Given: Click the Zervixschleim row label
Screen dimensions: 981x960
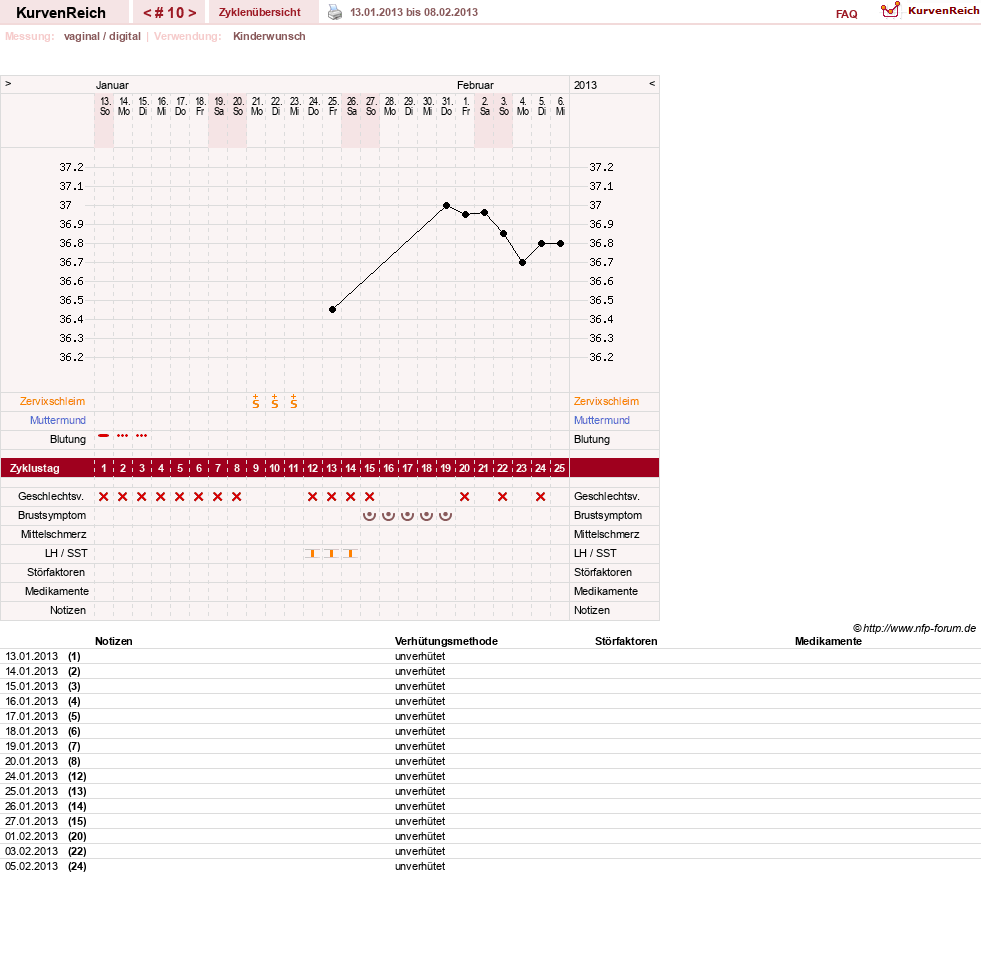Looking at the screenshot, I should (53, 401).
